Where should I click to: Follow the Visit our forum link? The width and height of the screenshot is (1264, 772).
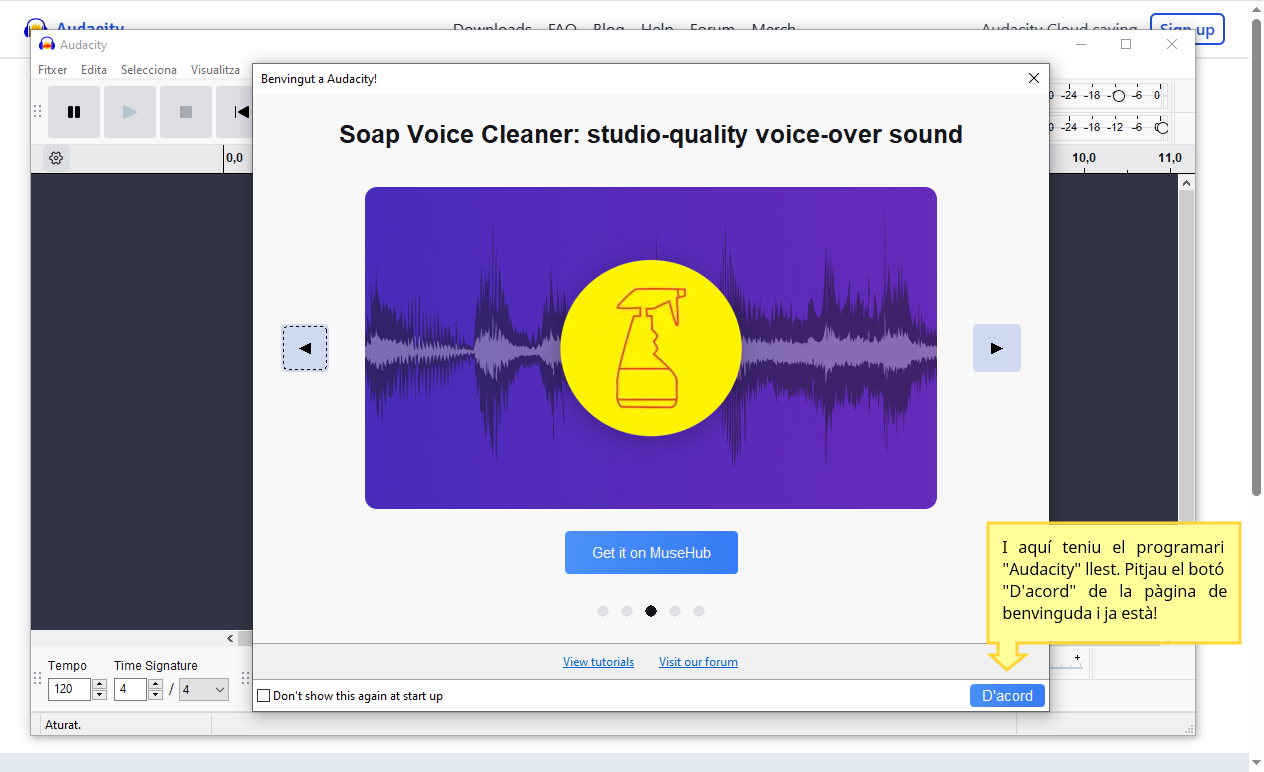[698, 662]
